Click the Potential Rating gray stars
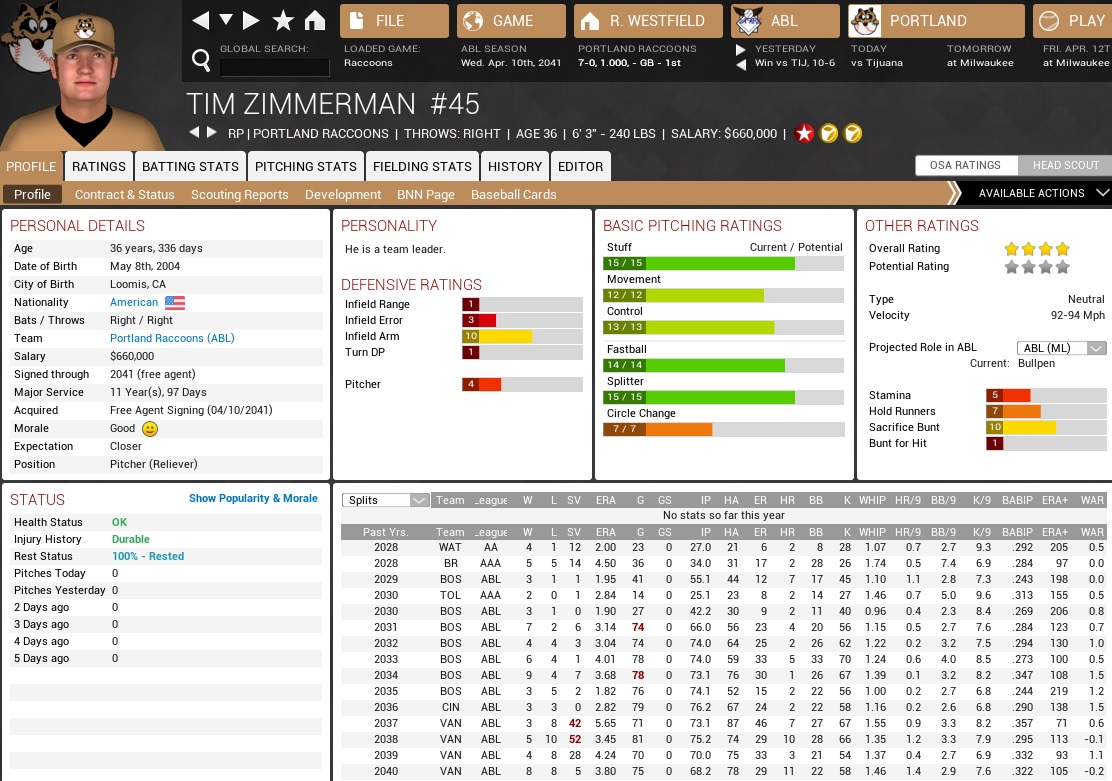 [x=1037, y=267]
